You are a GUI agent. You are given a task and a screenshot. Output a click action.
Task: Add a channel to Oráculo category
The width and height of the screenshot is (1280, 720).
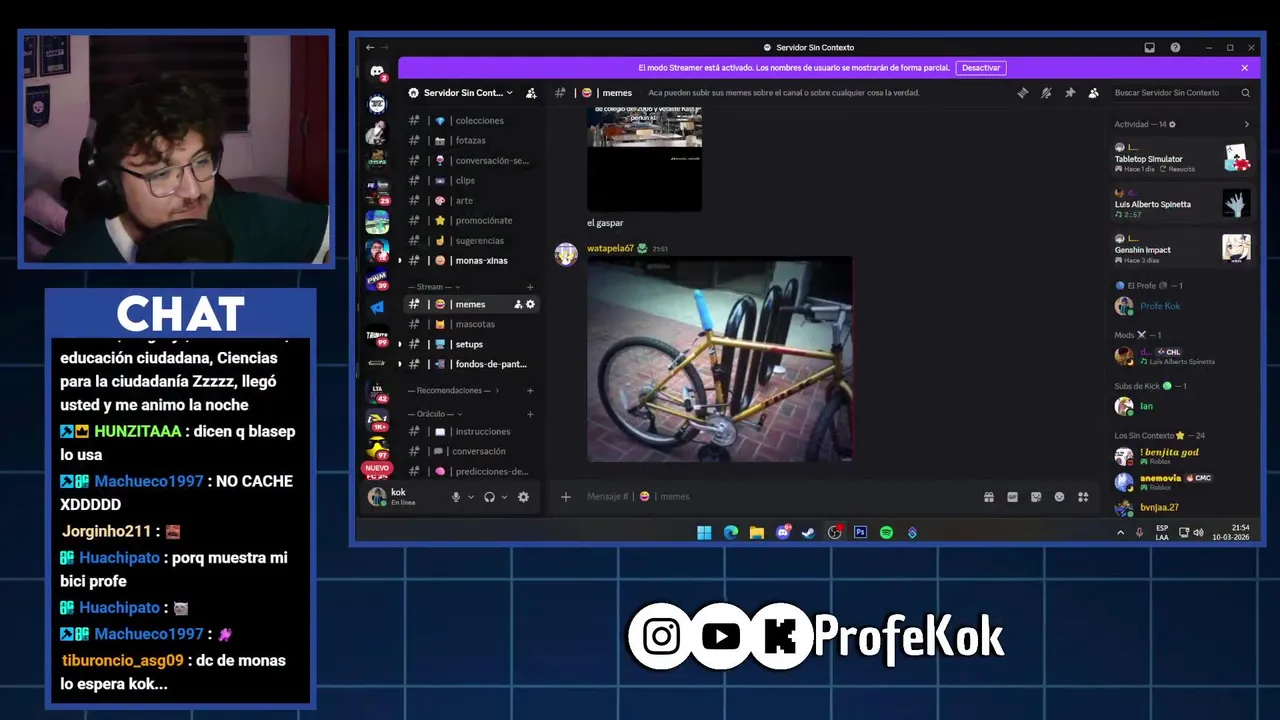530,414
